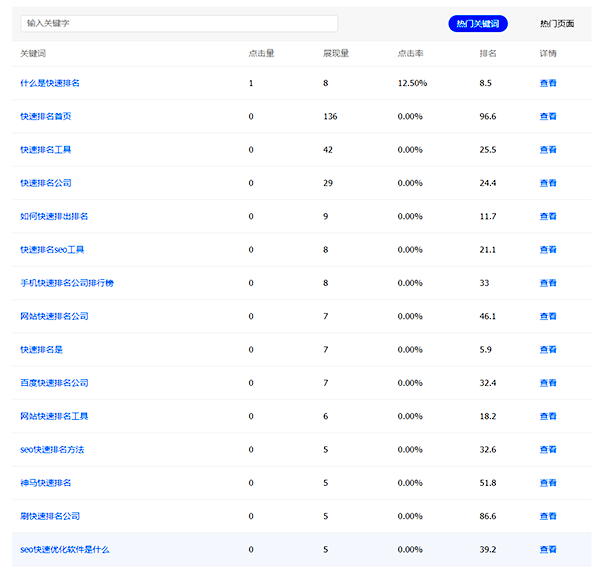Click 查看 for 百度快速排名公司

548,383
